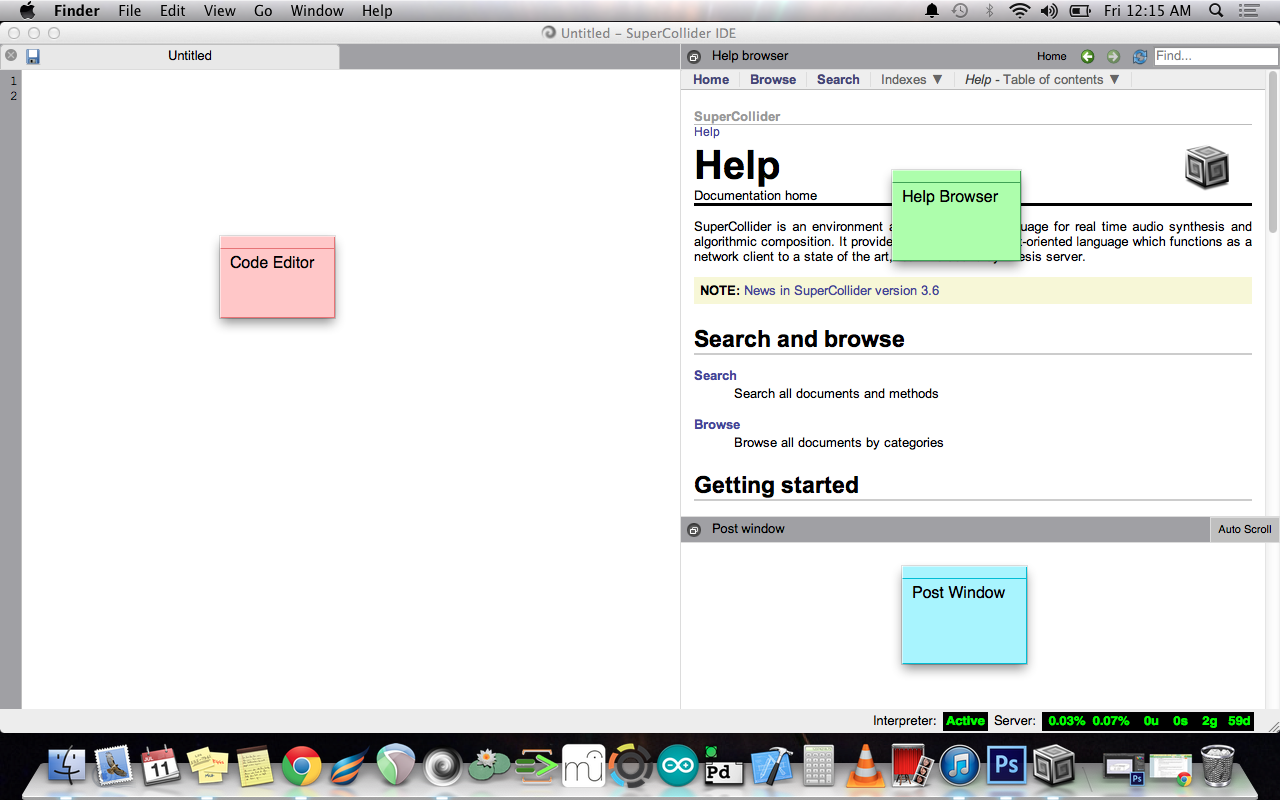Click Search in the Help navigation bar
The image size is (1280, 800).
pos(838,80)
